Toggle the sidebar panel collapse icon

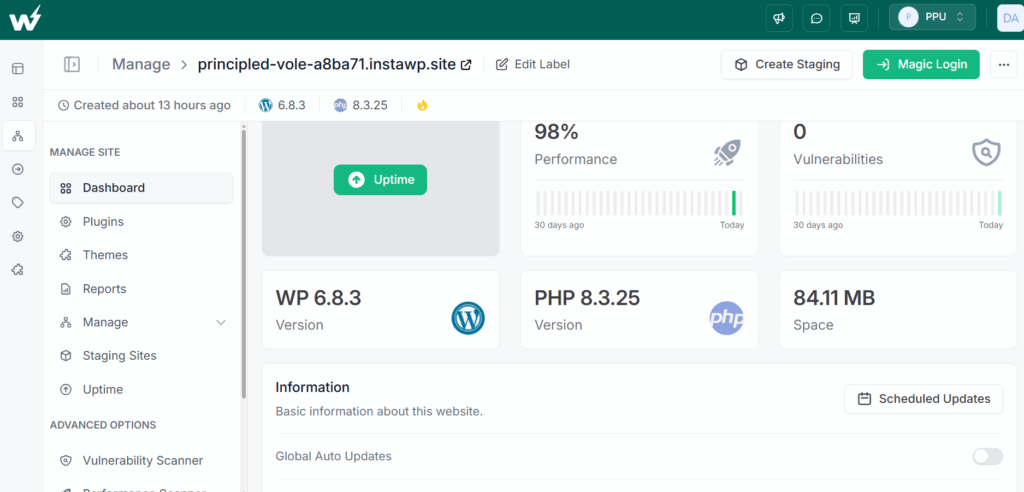(x=72, y=64)
